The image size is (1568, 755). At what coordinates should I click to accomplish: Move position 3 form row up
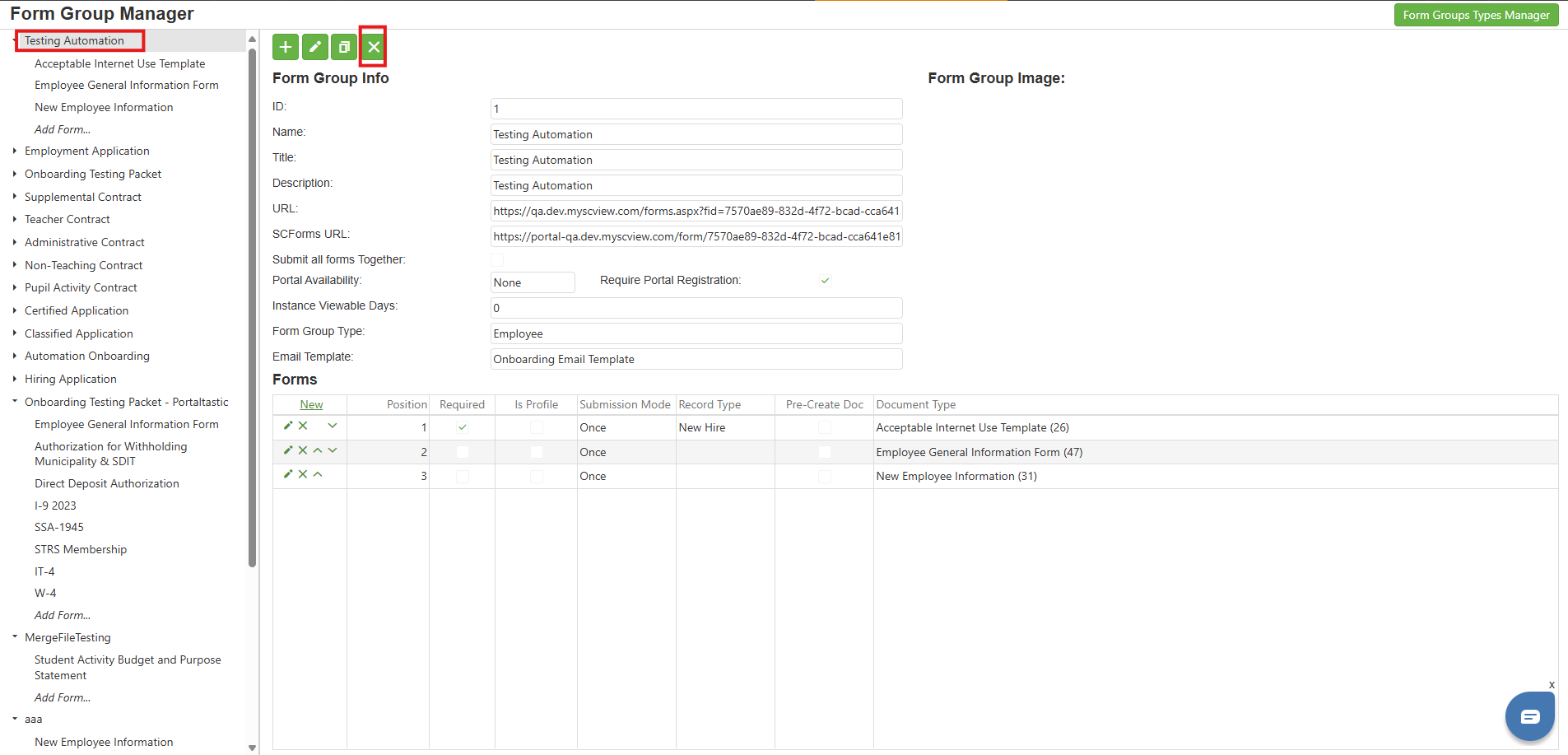pyautogui.click(x=318, y=474)
